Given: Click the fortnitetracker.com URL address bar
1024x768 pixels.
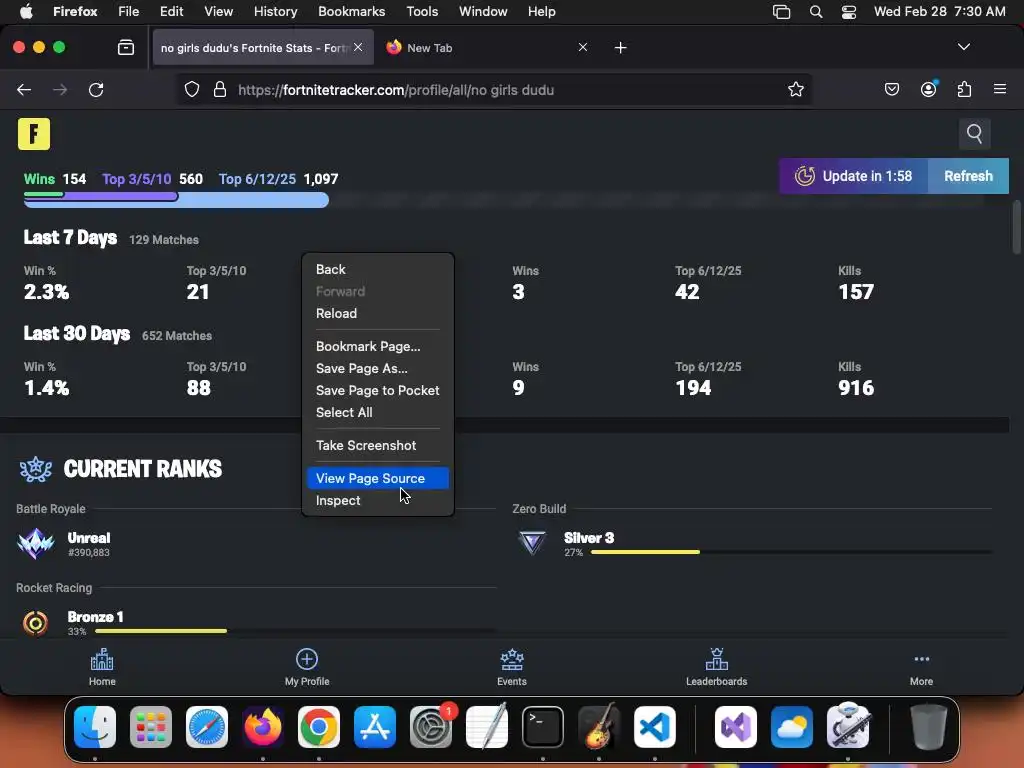Looking at the screenshot, I should 496,90.
